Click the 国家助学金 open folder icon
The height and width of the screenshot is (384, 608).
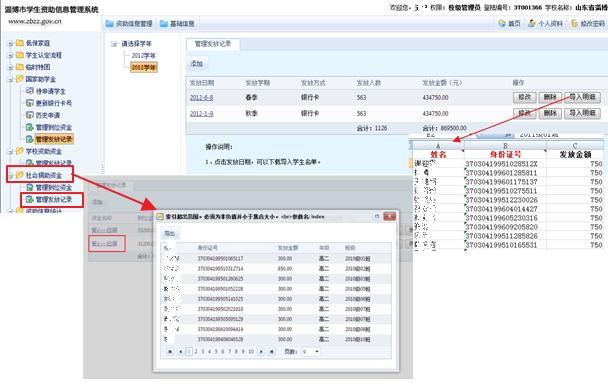20,79
